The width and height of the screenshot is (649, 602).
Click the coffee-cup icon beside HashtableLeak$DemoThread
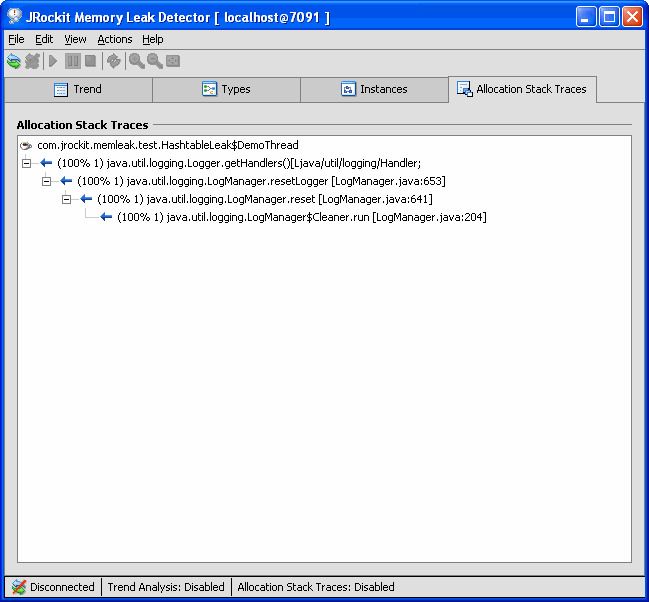(x=26, y=145)
